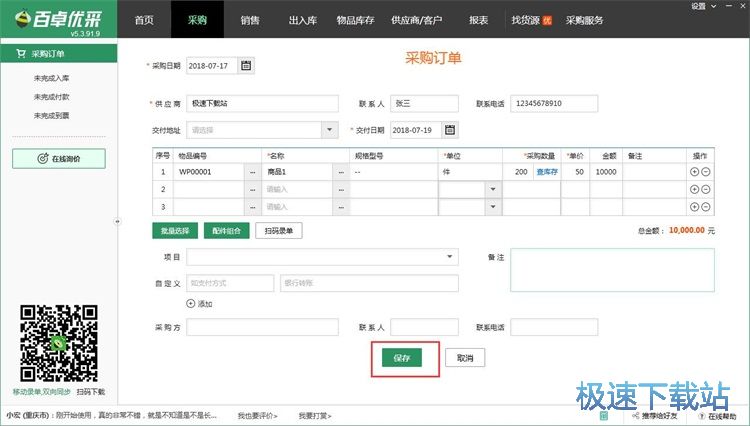Click the 备注 text area
Screen dimensions: 750x426
[x=613, y=270]
